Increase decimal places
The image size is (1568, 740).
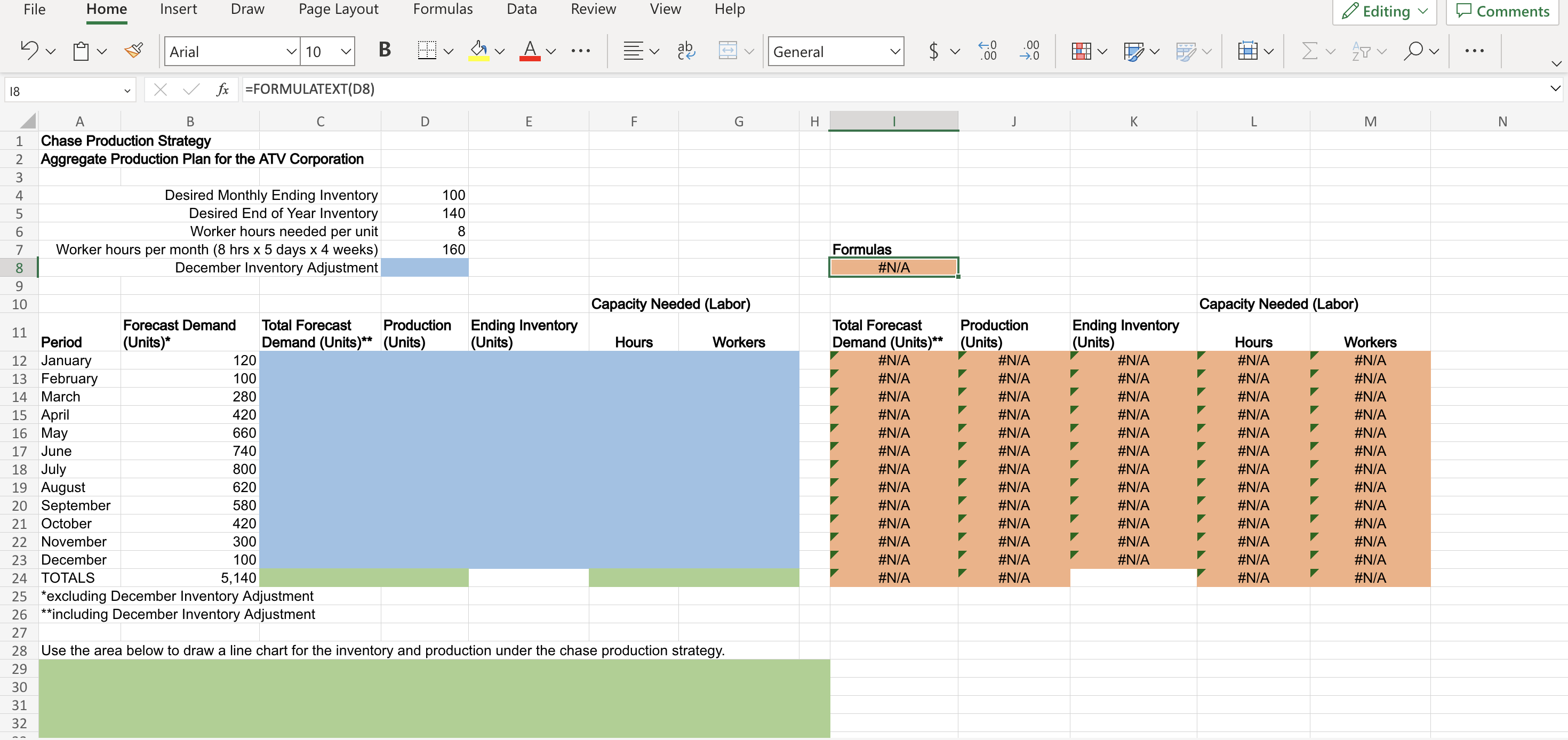tap(987, 51)
